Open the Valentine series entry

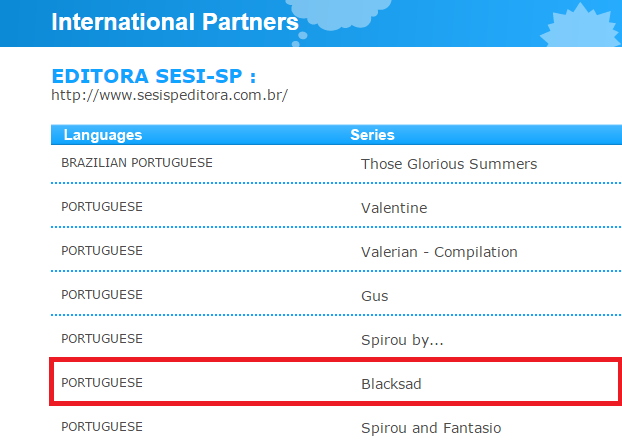(394, 208)
